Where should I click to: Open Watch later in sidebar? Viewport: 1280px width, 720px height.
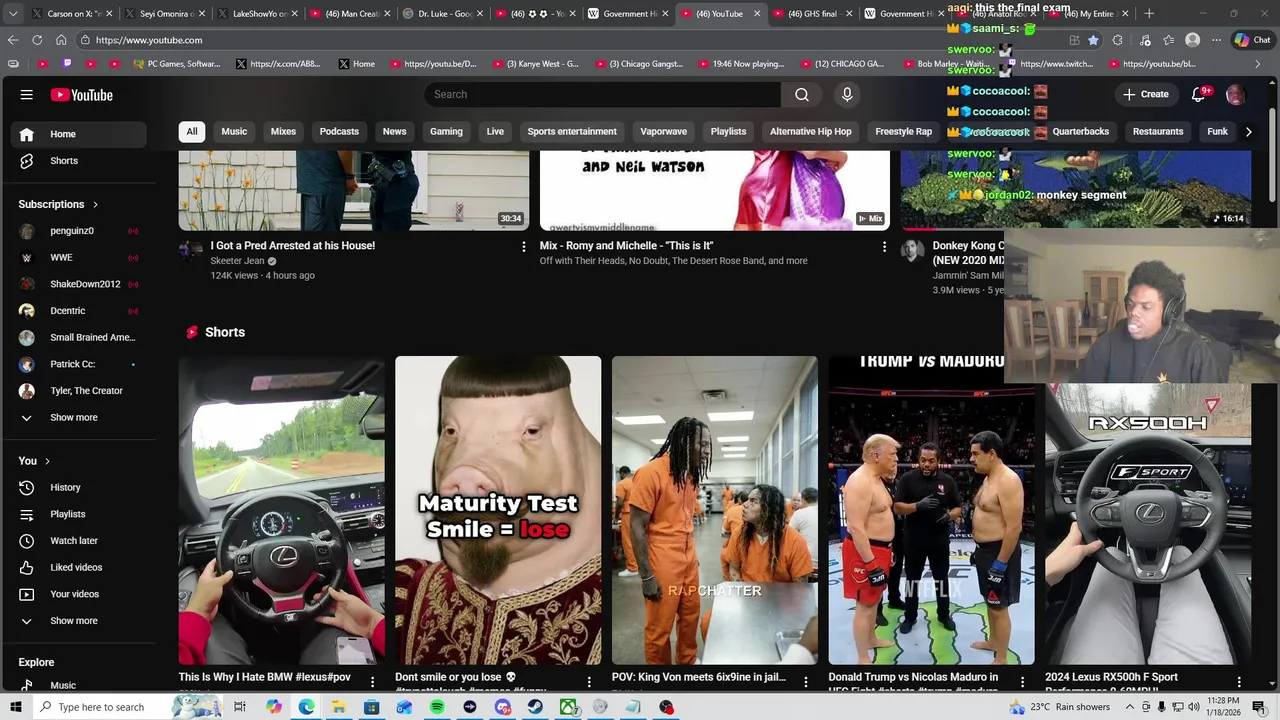click(x=79, y=541)
